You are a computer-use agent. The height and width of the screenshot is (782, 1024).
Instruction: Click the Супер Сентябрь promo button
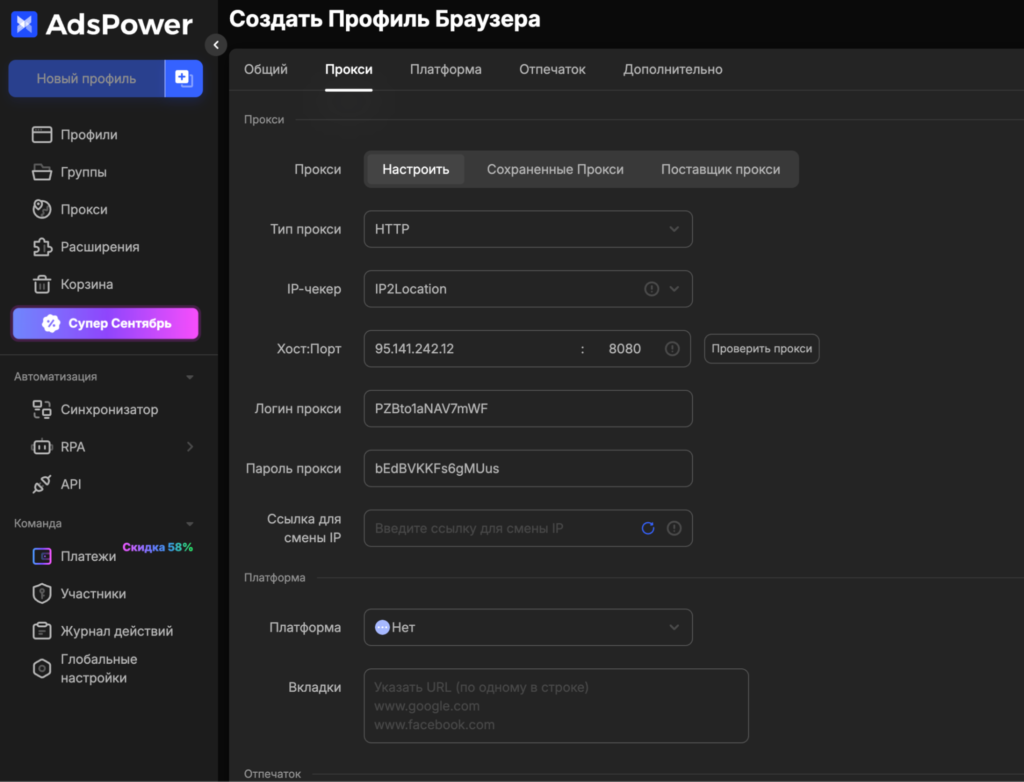[106, 324]
